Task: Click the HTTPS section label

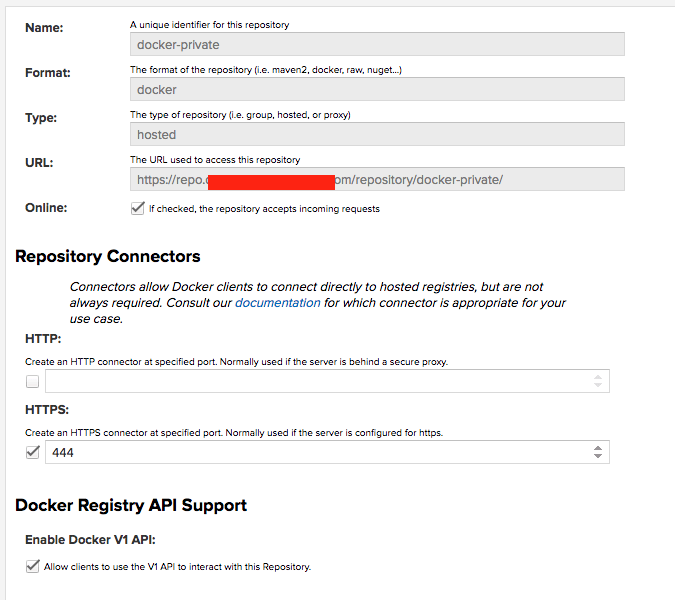Action: coord(49,411)
